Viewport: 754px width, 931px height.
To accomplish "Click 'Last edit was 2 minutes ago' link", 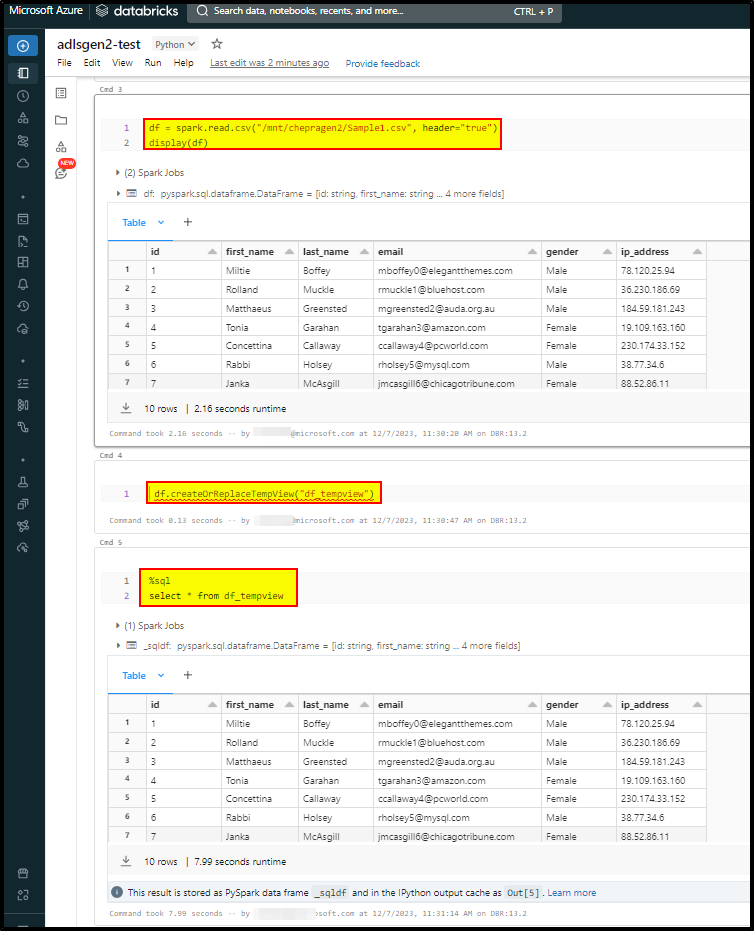I will [270, 63].
